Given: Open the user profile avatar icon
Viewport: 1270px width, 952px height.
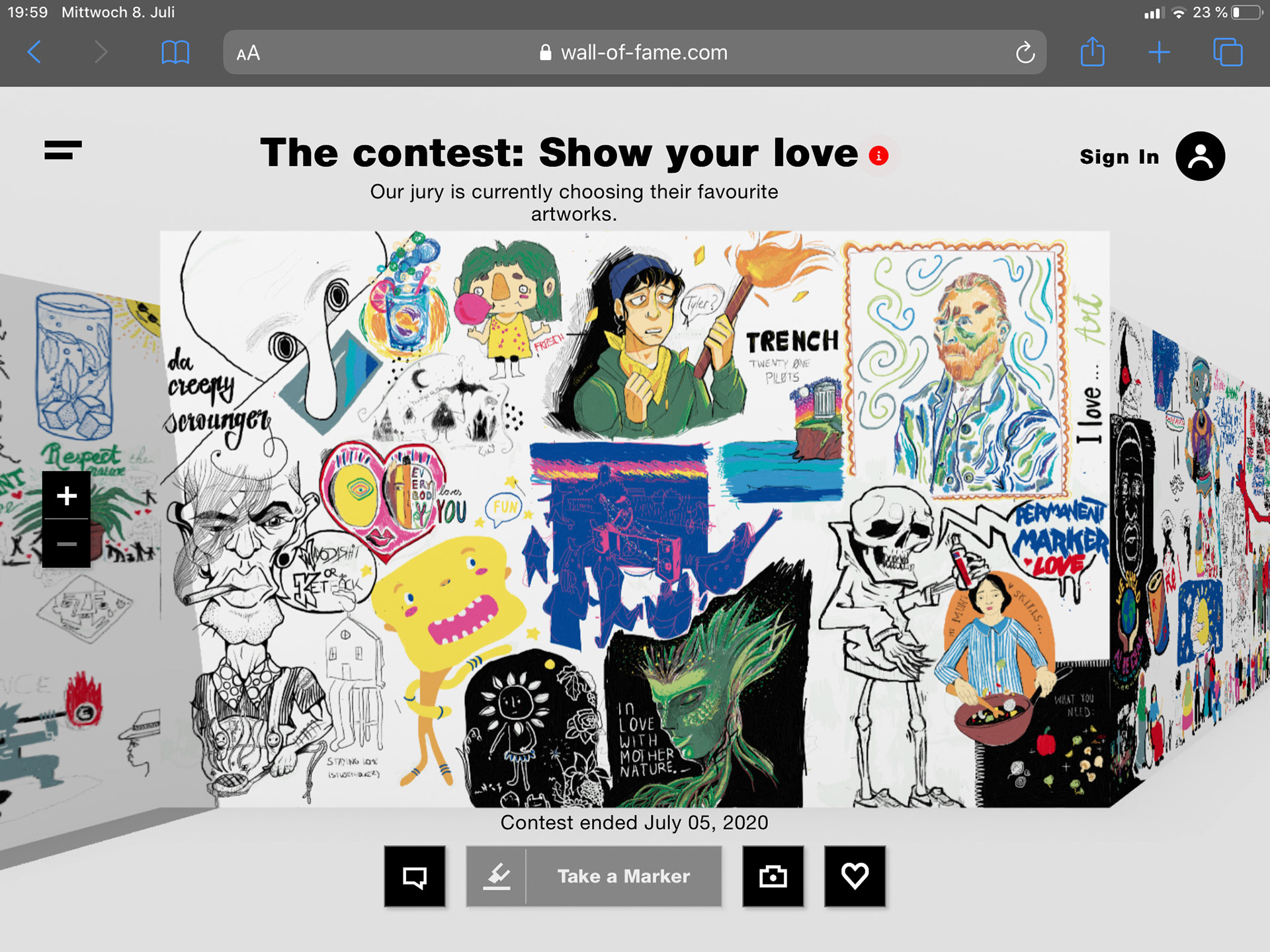Looking at the screenshot, I should pos(1200,156).
